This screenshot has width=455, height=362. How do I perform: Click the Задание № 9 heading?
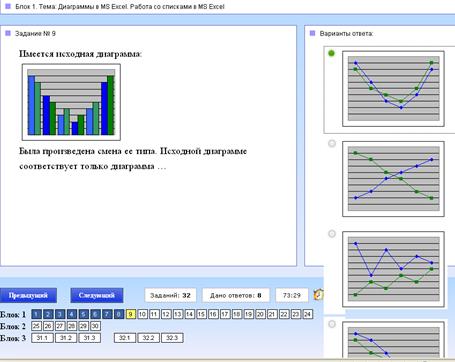(x=35, y=34)
